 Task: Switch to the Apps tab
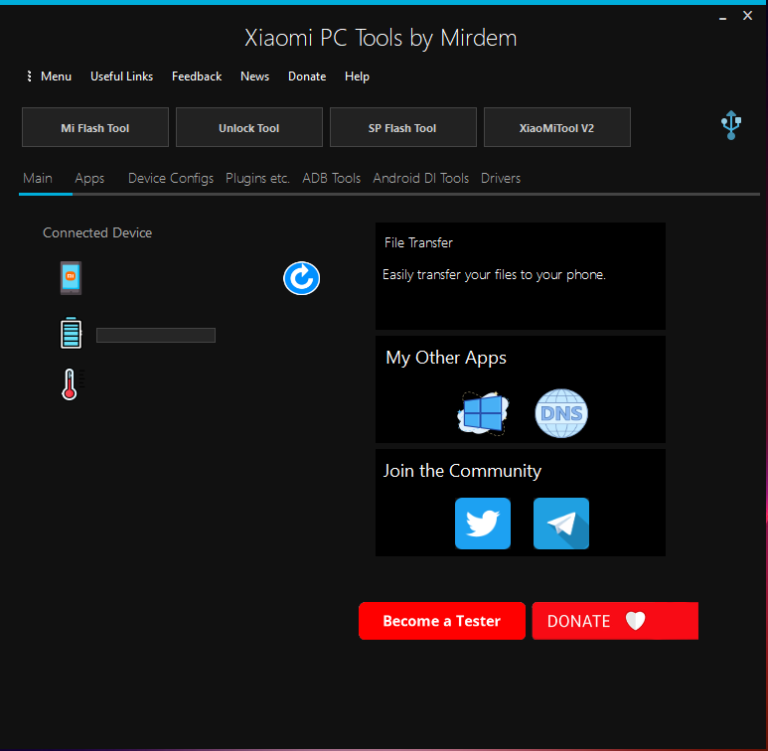coord(90,179)
